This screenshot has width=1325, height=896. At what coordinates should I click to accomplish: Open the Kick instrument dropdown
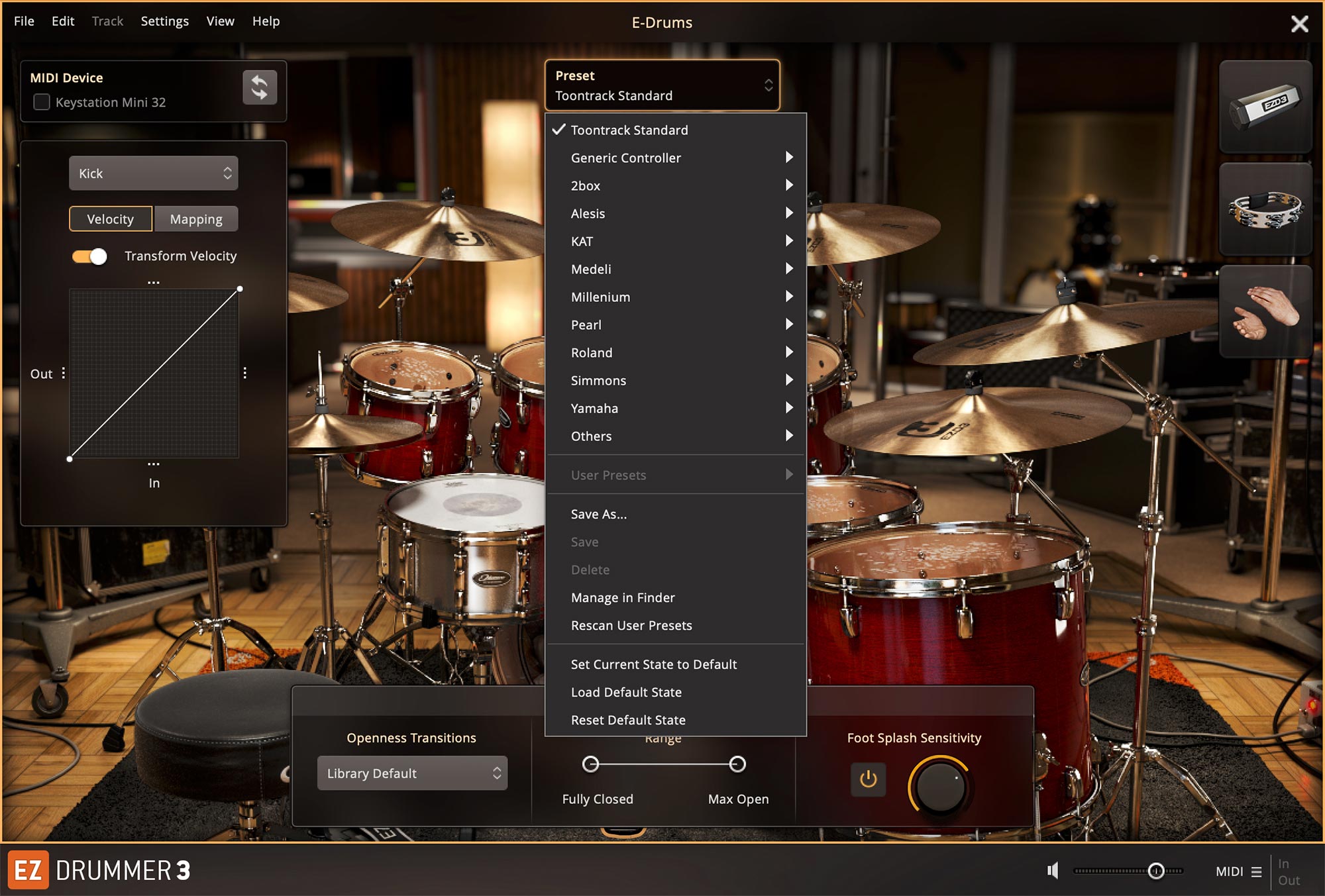(153, 174)
